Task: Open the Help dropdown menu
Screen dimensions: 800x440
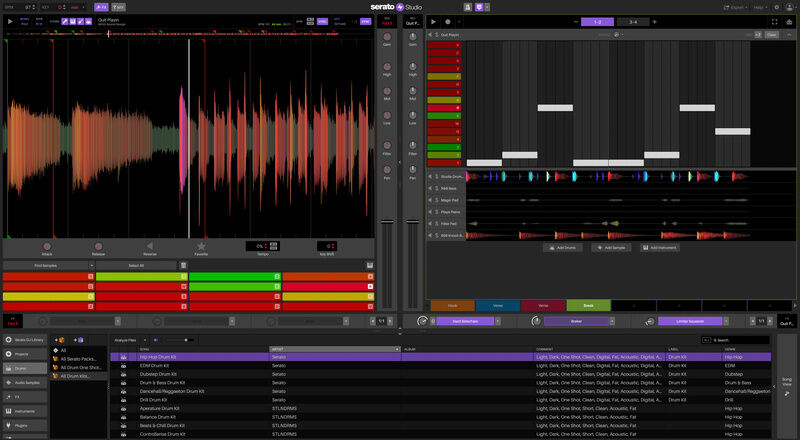Action: (760, 7)
